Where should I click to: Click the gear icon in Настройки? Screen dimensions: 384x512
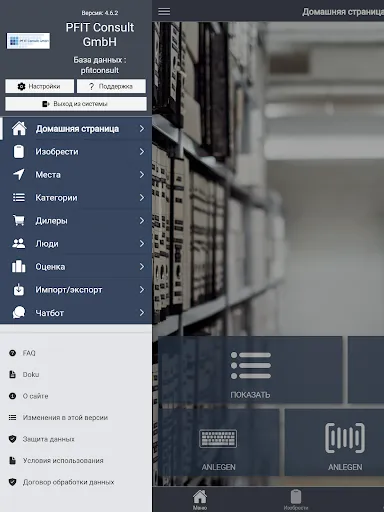pyautogui.click(x=21, y=86)
